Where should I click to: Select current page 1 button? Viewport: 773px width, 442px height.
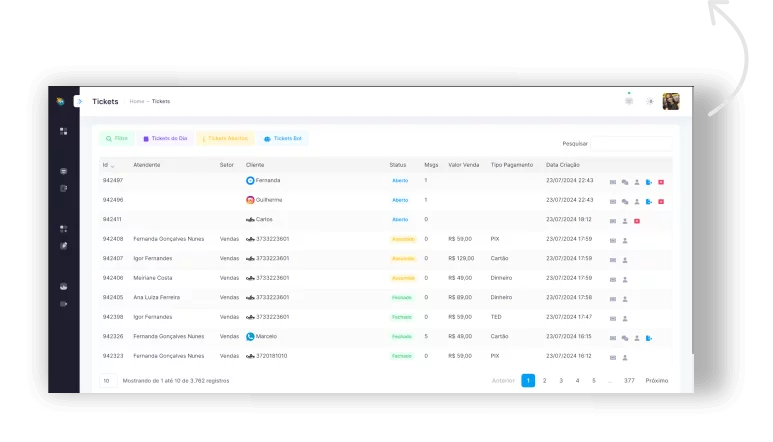[x=528, y=380]
